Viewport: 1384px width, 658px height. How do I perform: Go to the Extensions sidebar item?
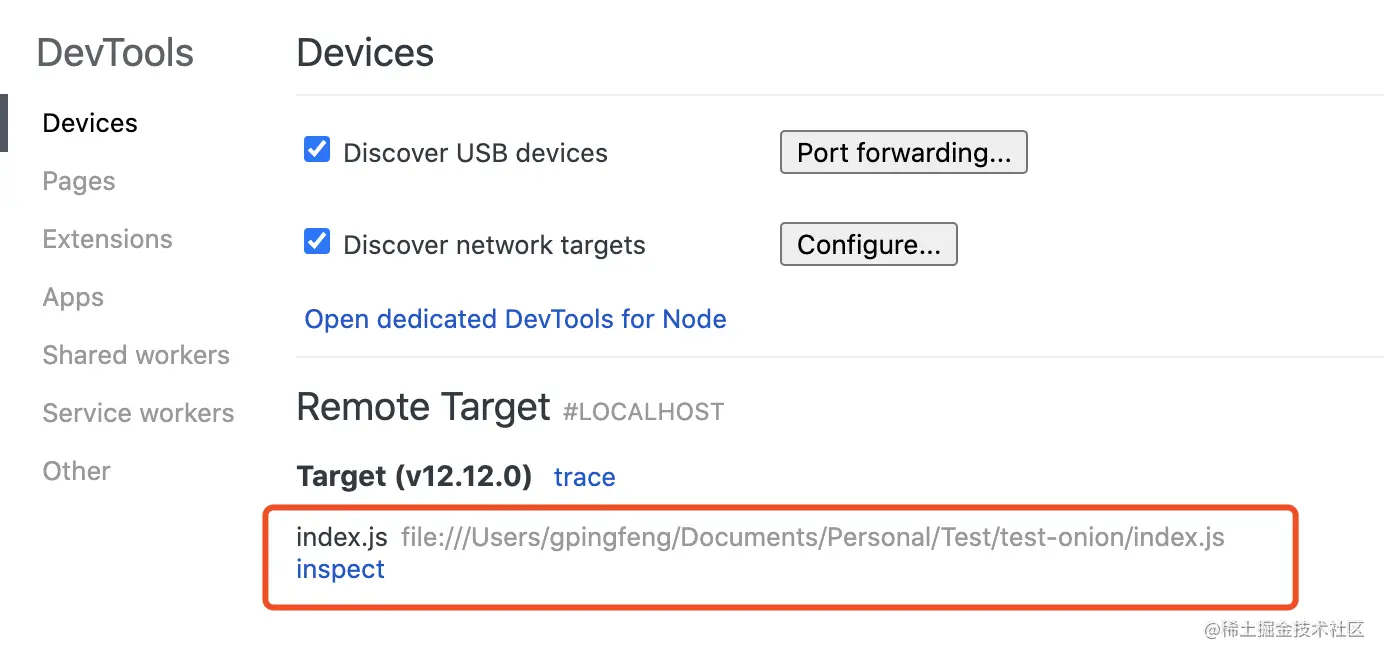pos(107,239)
